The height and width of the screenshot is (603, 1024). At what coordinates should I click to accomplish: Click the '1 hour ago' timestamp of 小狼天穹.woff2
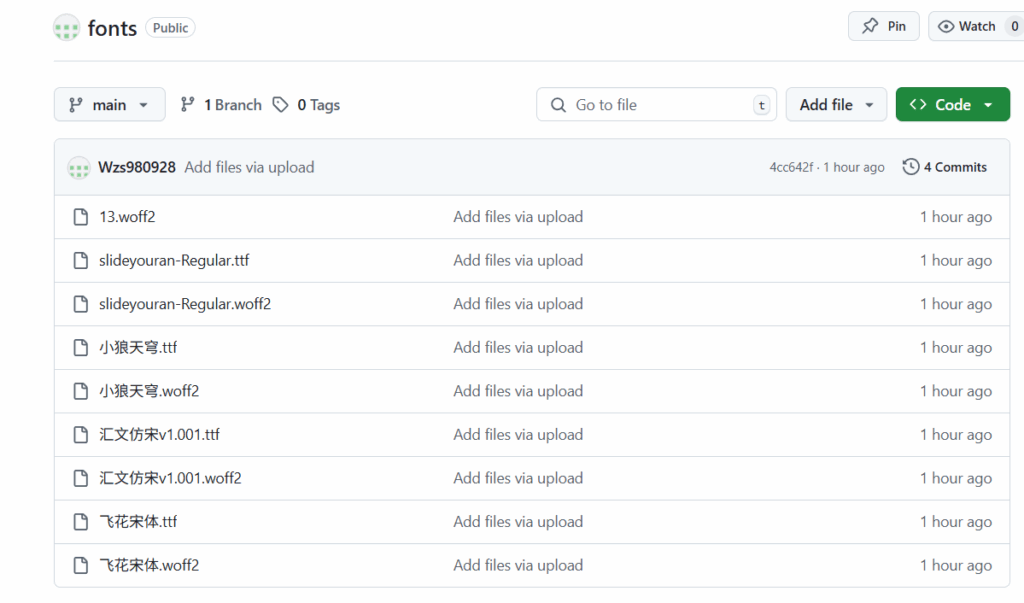[x=955, y=391]
